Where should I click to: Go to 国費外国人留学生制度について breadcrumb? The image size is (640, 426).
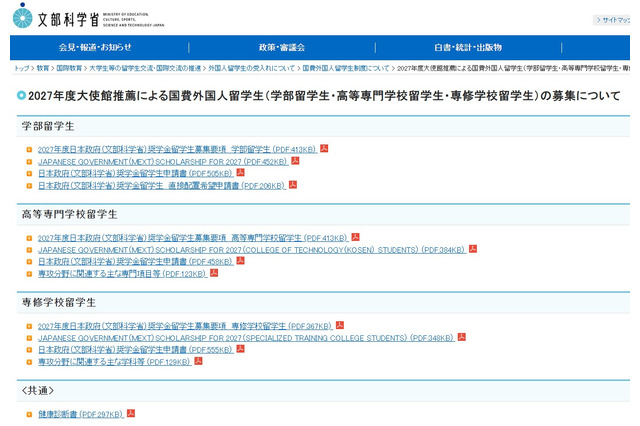(x=346, y=68)
